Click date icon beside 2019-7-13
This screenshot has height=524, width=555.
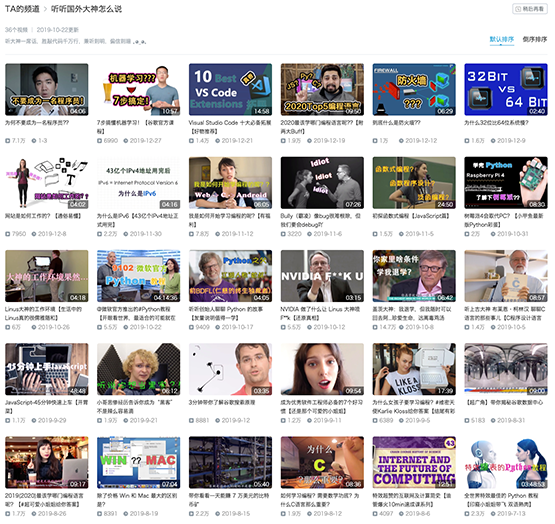click(x=493, y=514)
